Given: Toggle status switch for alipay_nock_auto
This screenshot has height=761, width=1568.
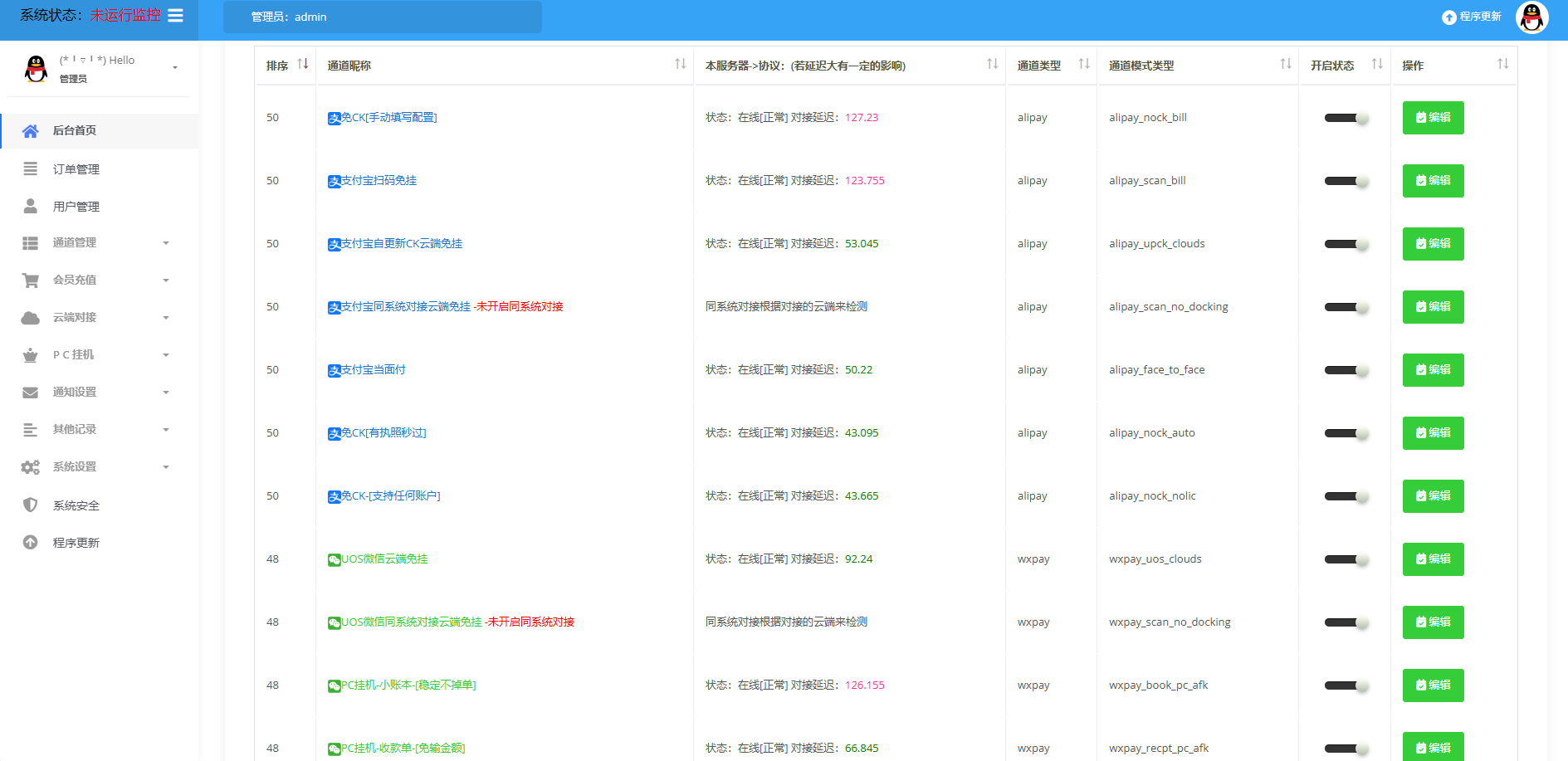Looking at the screenshot, I should [1346, 433].
